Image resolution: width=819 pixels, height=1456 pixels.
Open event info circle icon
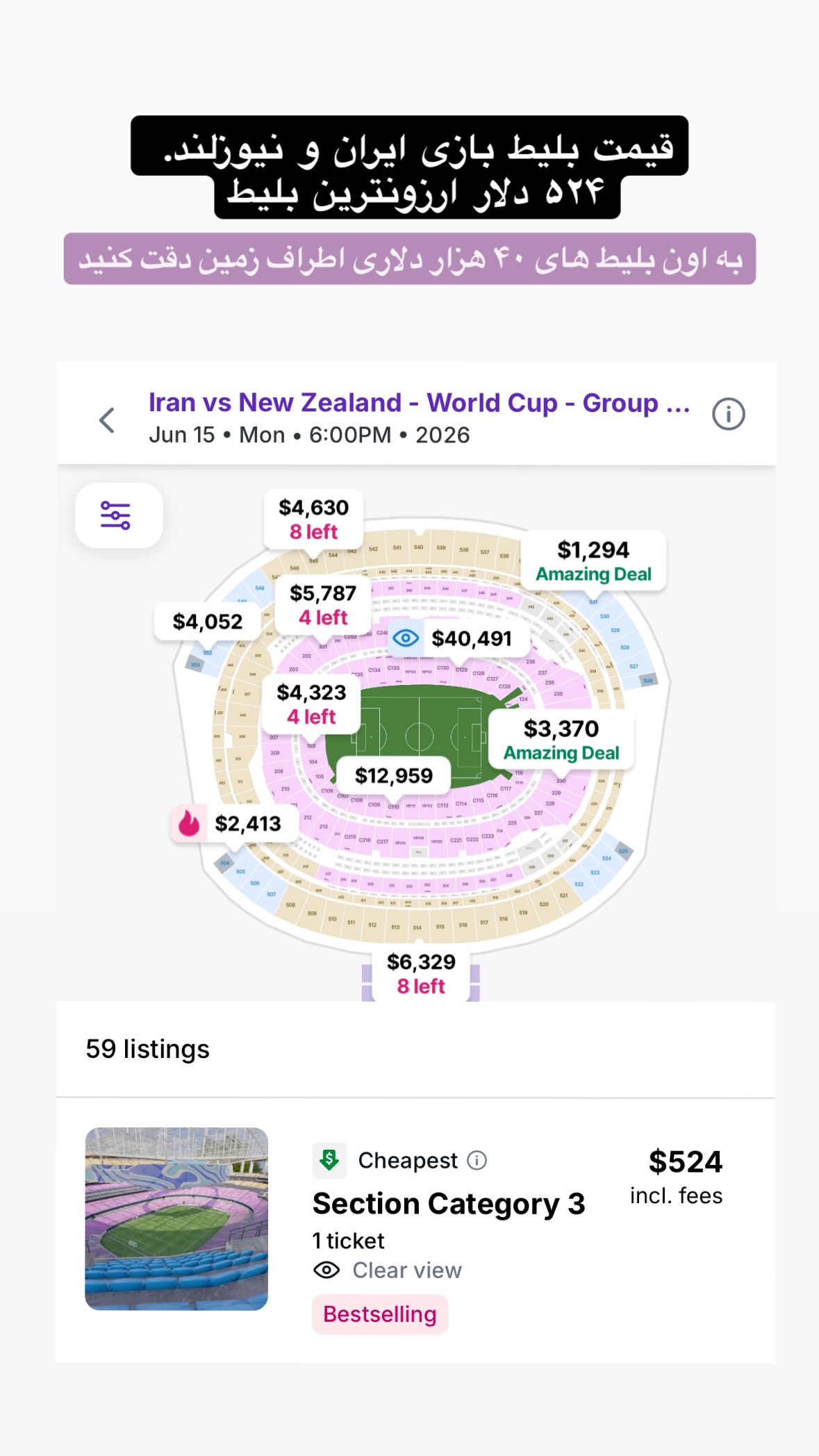pos(728,415)
